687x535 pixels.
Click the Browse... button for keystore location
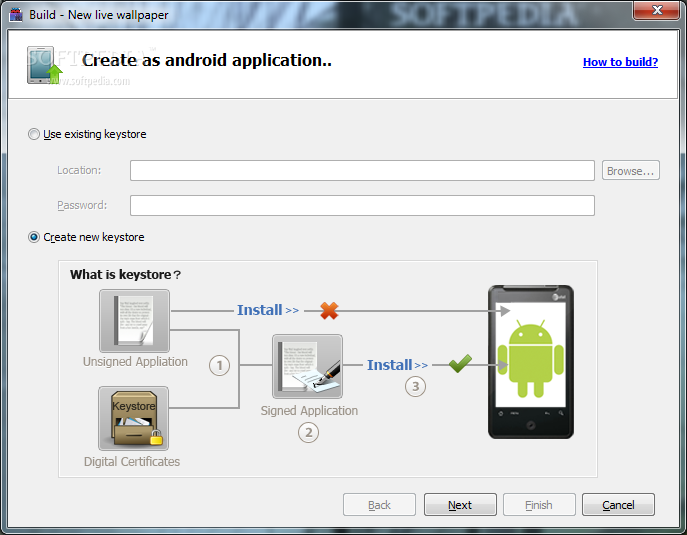coord(631,171)
